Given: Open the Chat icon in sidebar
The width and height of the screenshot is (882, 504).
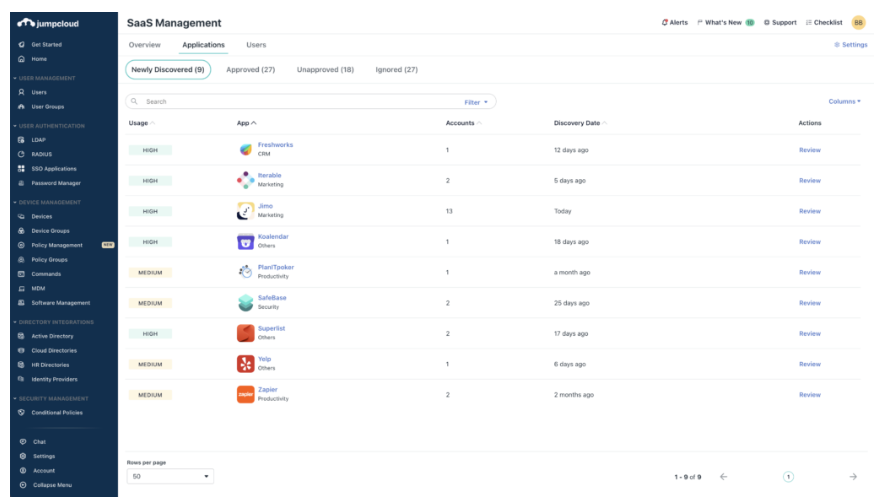Looking at the screenshot, I should point(22,441).
